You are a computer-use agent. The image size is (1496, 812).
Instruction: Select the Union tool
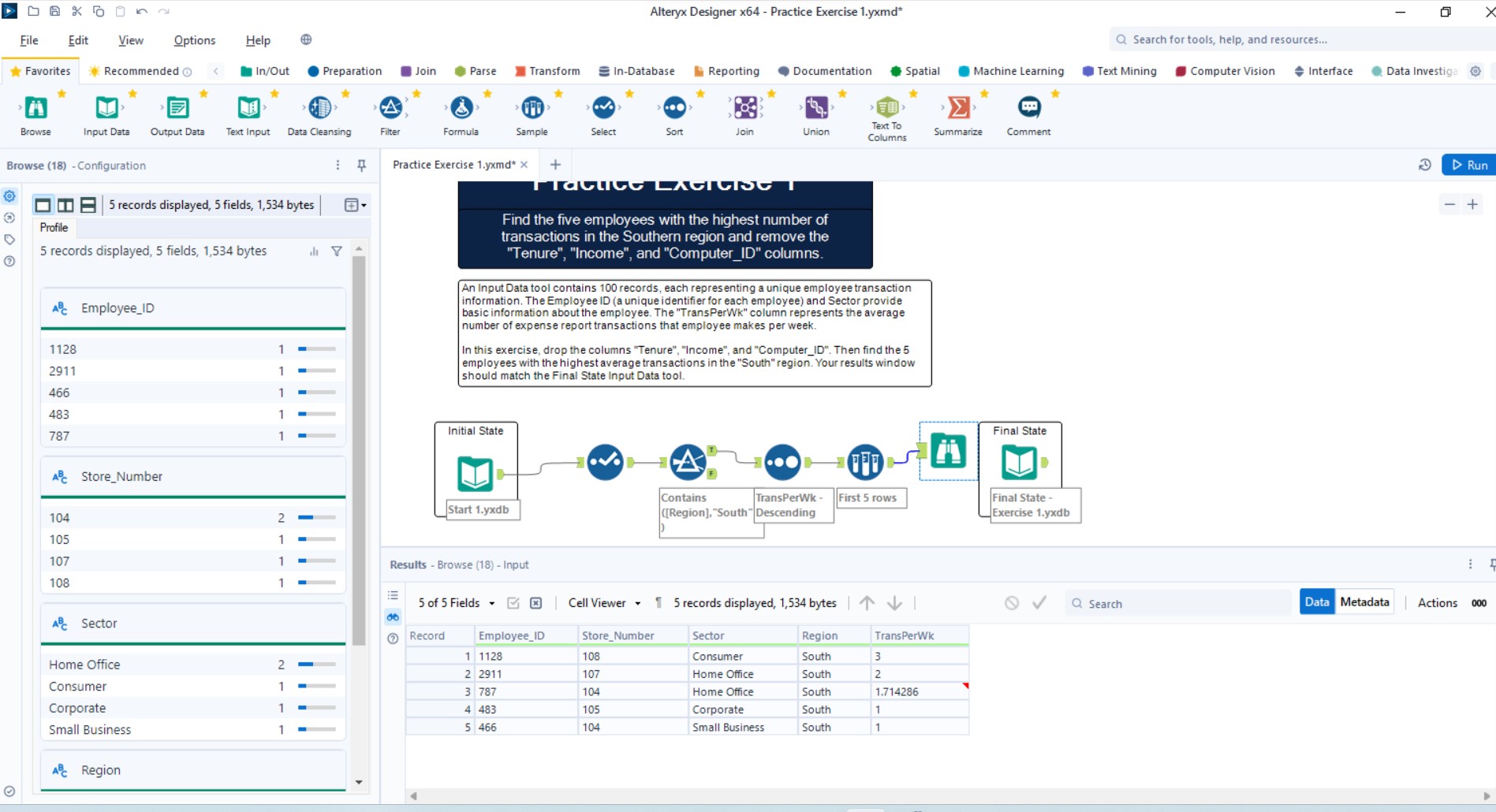tap(815, 110)
